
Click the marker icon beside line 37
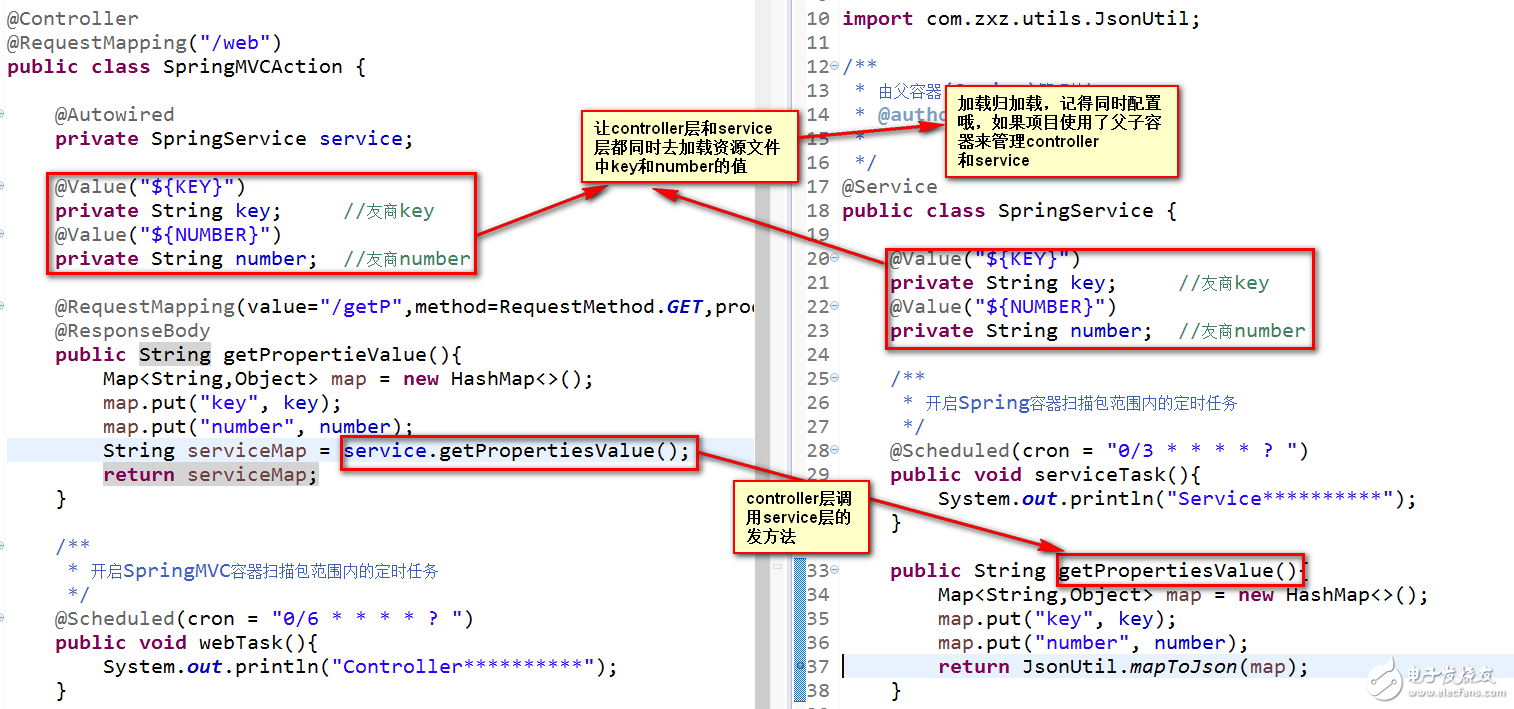[x=800, y=667]
